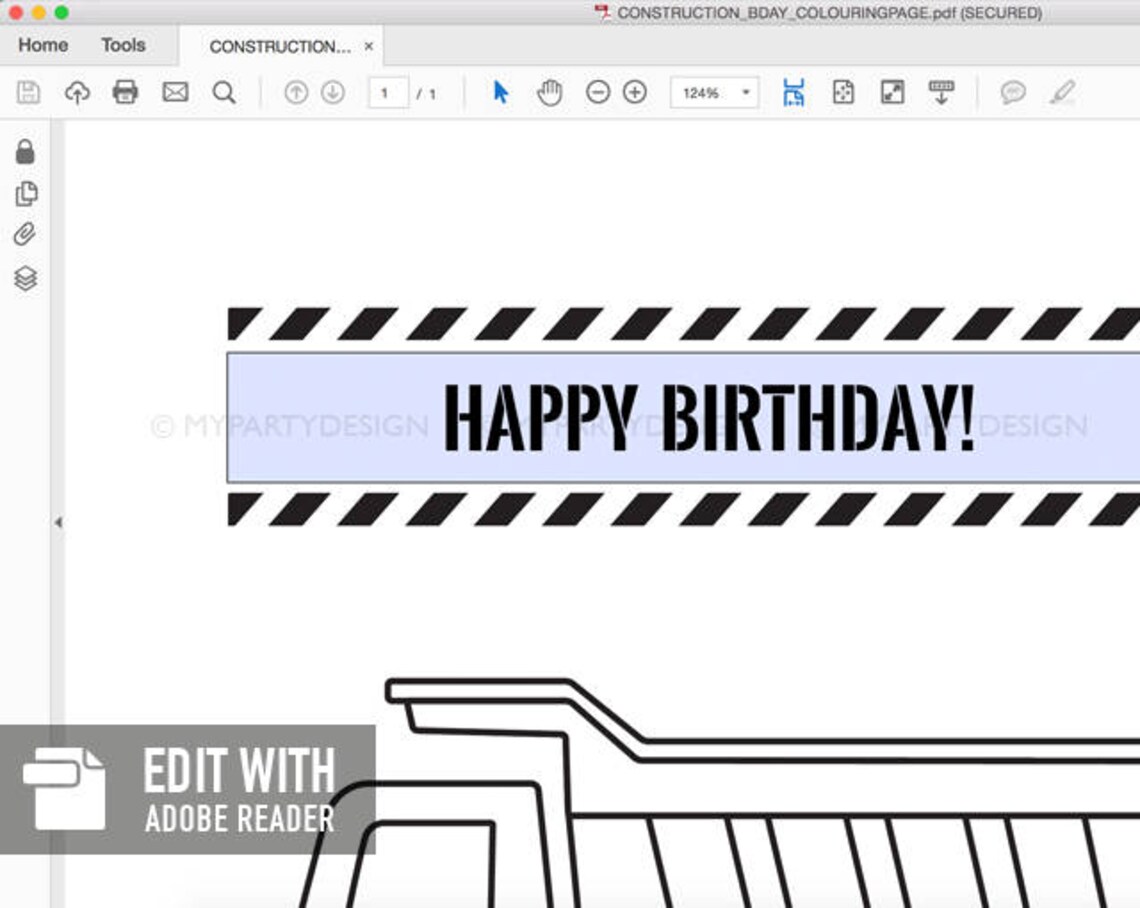Select the highlighter pen tool
This screenshot has height=908, width=1140.
click(x=1063, y=92)
